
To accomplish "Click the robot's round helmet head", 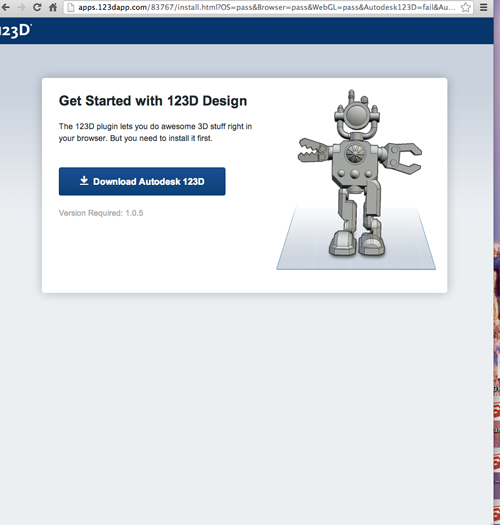I will [357, 115].
